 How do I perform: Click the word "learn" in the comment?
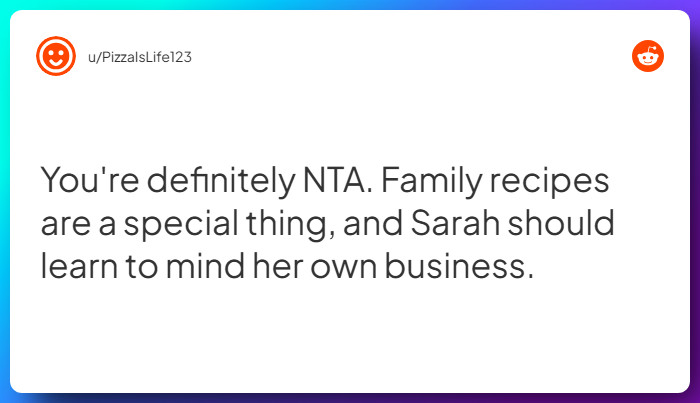(79, 267)
